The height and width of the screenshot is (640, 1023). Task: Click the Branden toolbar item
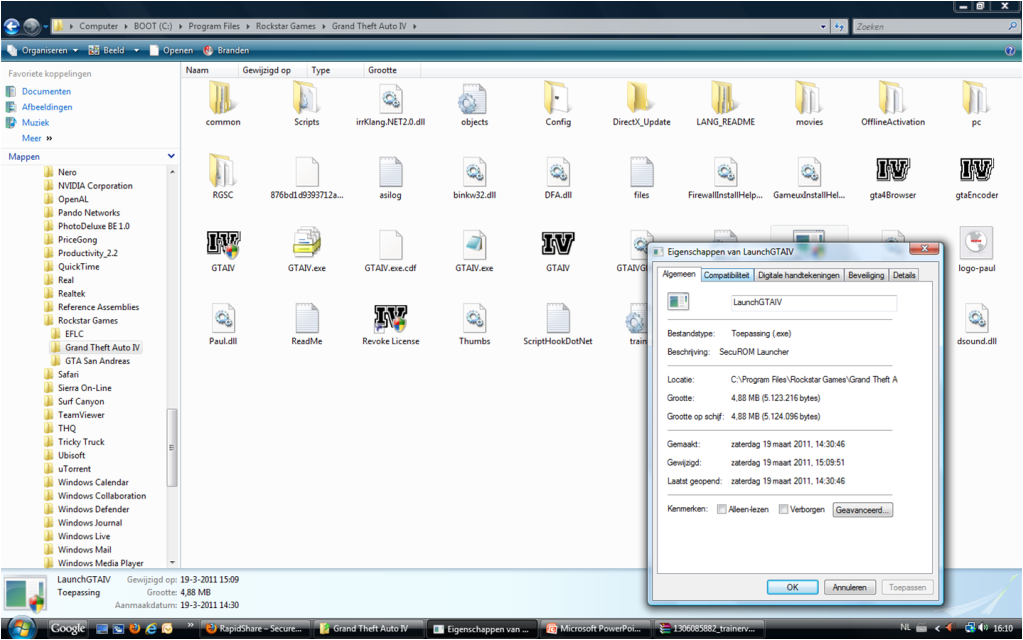click(226, 50)
